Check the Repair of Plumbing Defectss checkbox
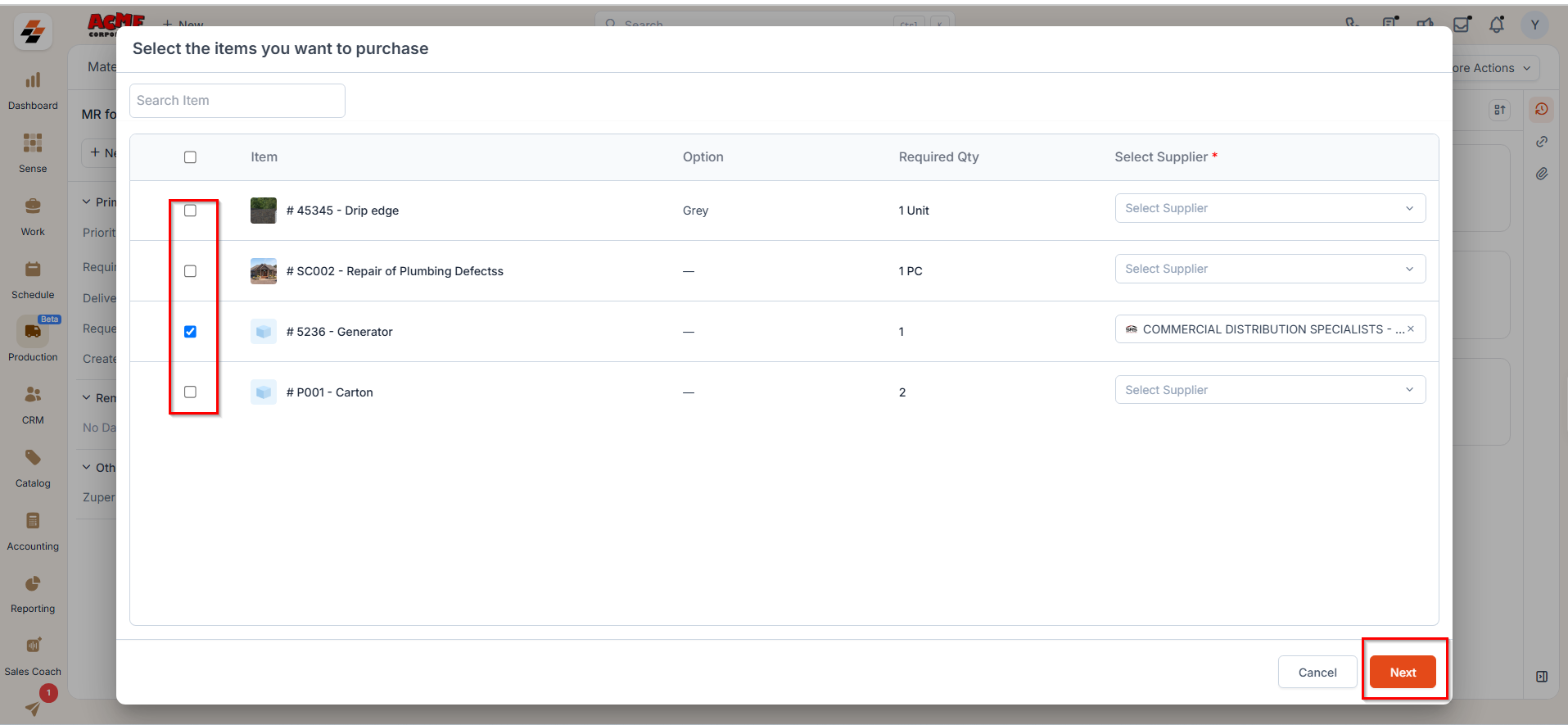 click(x=190, y=271)
